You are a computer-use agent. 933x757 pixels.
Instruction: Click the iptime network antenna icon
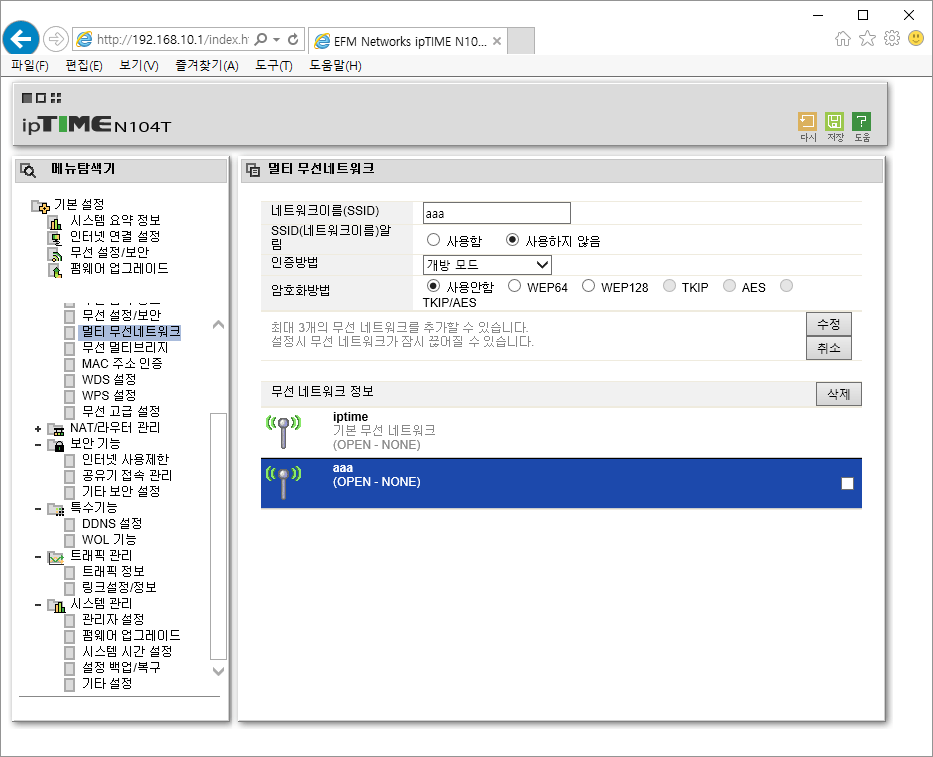point(283,431)
